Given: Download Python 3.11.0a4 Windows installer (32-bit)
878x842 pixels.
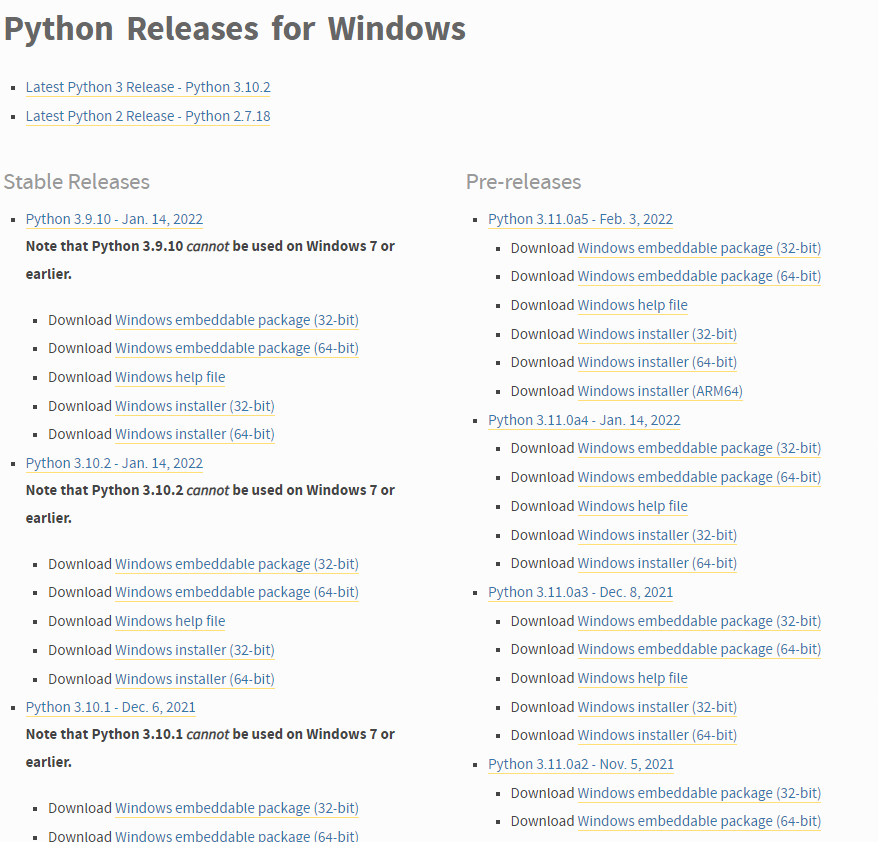Looking at the screenshot, I should tap(657, 535).
